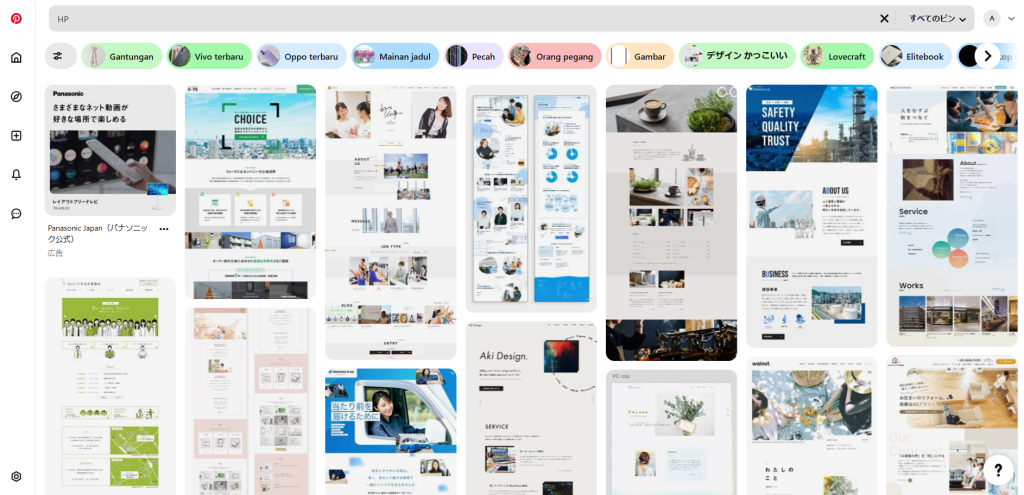Expand the すべてのピン dropdown
The image size is (1024, 495).
(x=937, y=18)
